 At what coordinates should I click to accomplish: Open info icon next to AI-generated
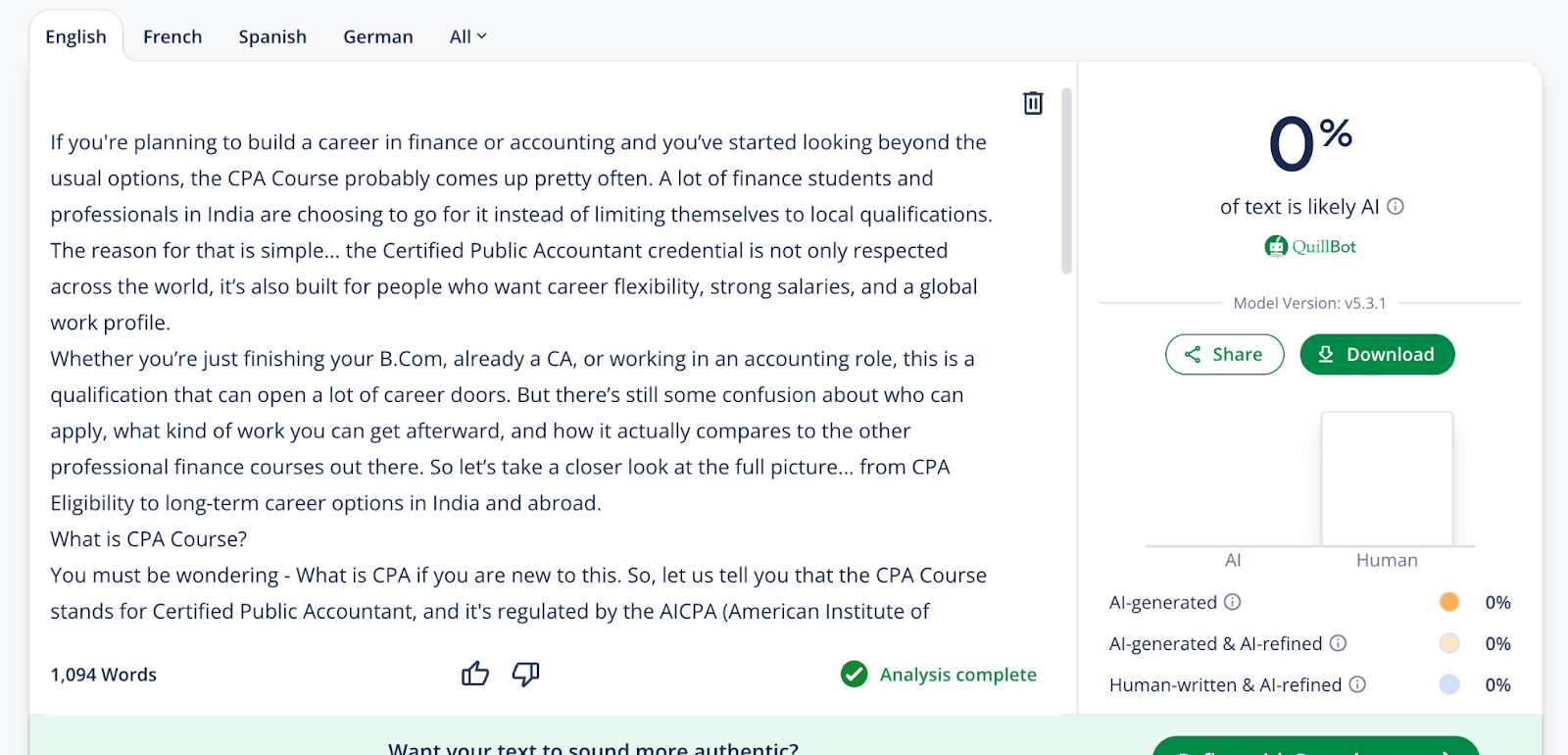tap(1233, 602)
